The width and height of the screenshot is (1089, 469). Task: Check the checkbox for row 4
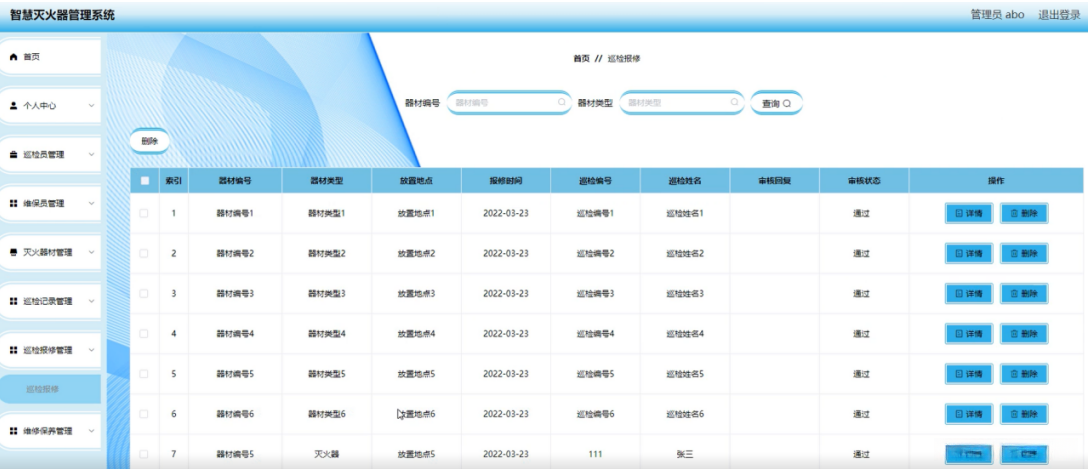click(144, 334)
